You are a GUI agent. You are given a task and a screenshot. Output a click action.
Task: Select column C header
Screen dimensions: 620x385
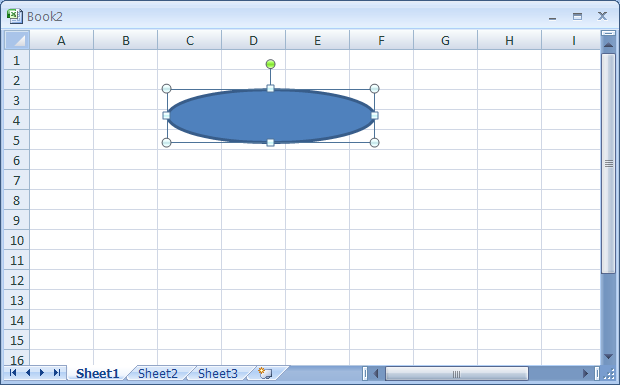click(189, 40)
